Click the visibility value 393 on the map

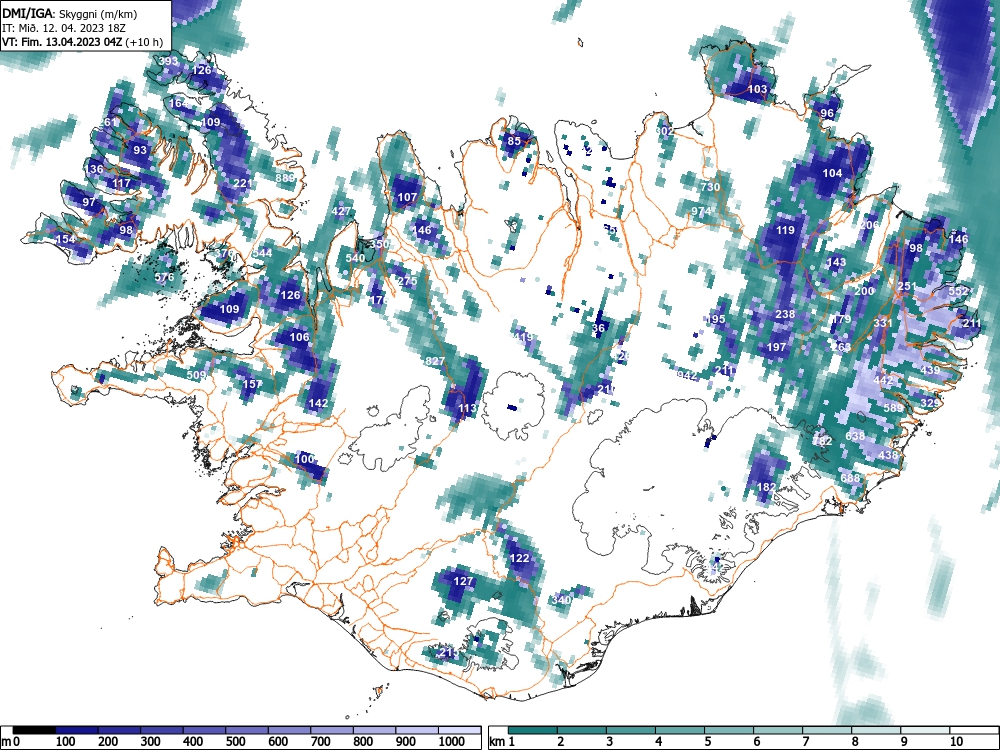pyautogui.click(x=168, y=61)
